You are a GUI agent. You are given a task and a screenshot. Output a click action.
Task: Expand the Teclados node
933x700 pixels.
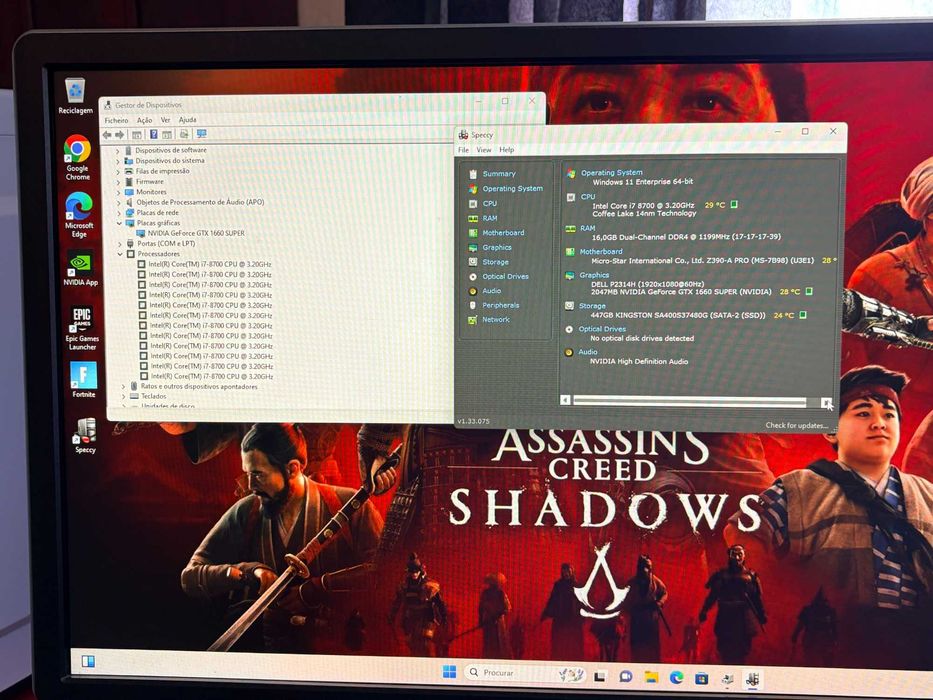[x=124, y=397]
